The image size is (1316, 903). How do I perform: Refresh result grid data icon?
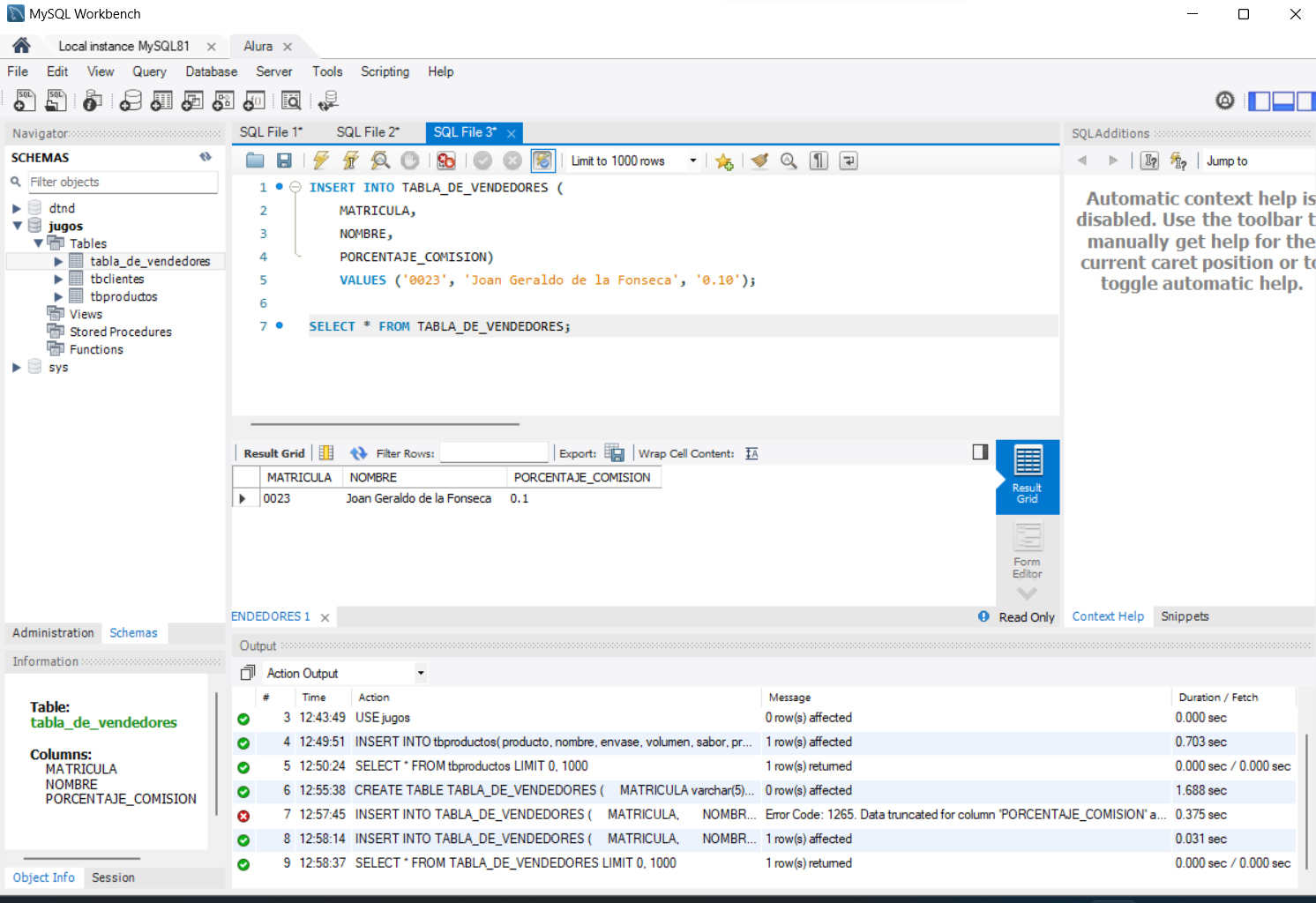358,453
